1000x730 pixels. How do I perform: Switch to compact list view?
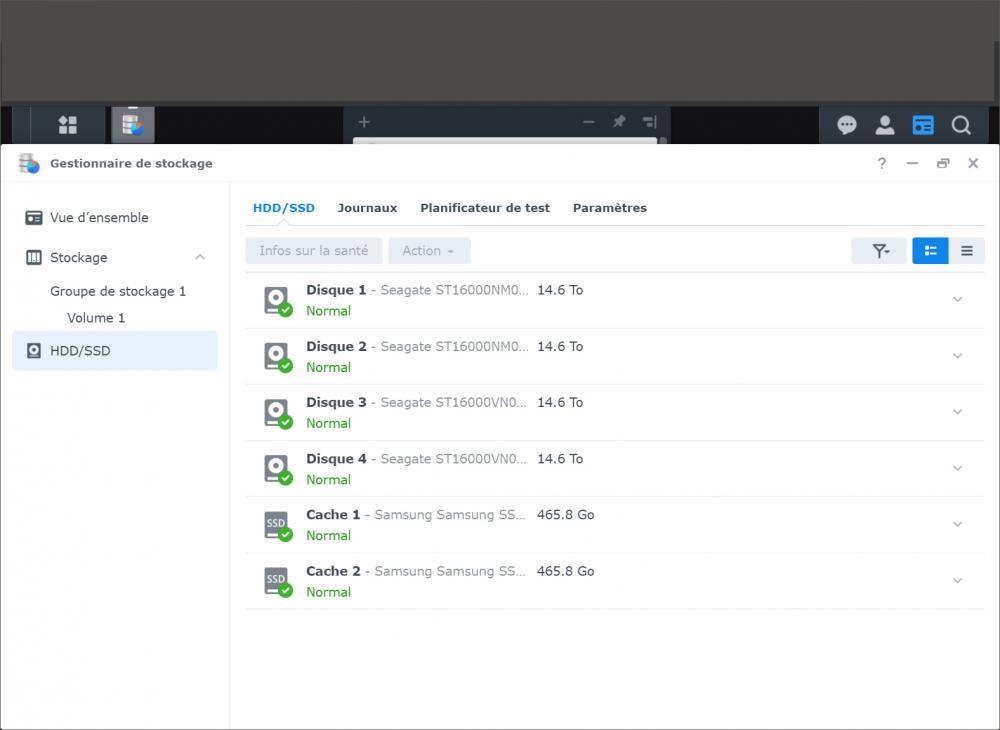click(x=967, y=251)
